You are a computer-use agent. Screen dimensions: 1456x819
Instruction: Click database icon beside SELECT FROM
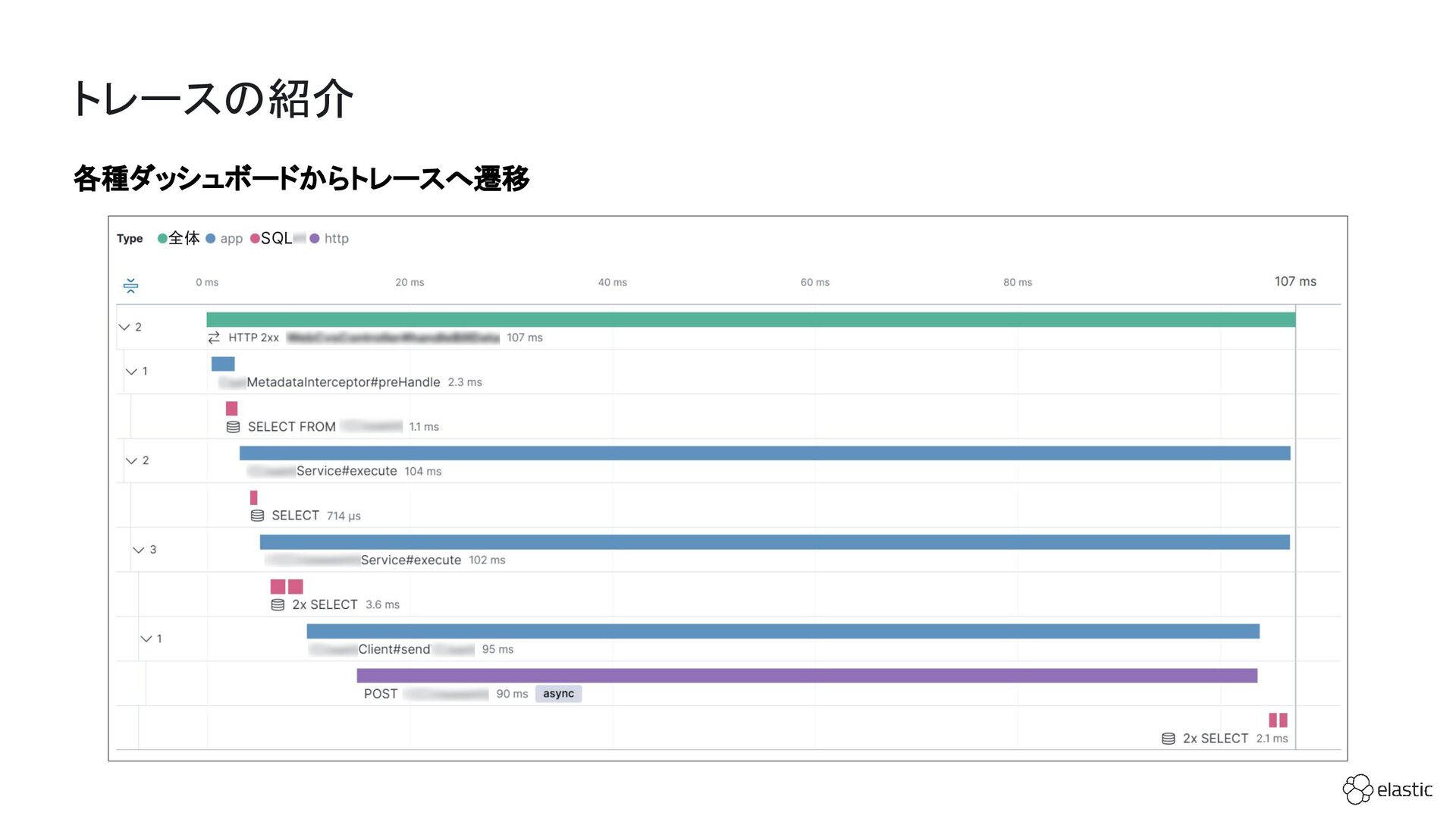click(x=233, y=427)
